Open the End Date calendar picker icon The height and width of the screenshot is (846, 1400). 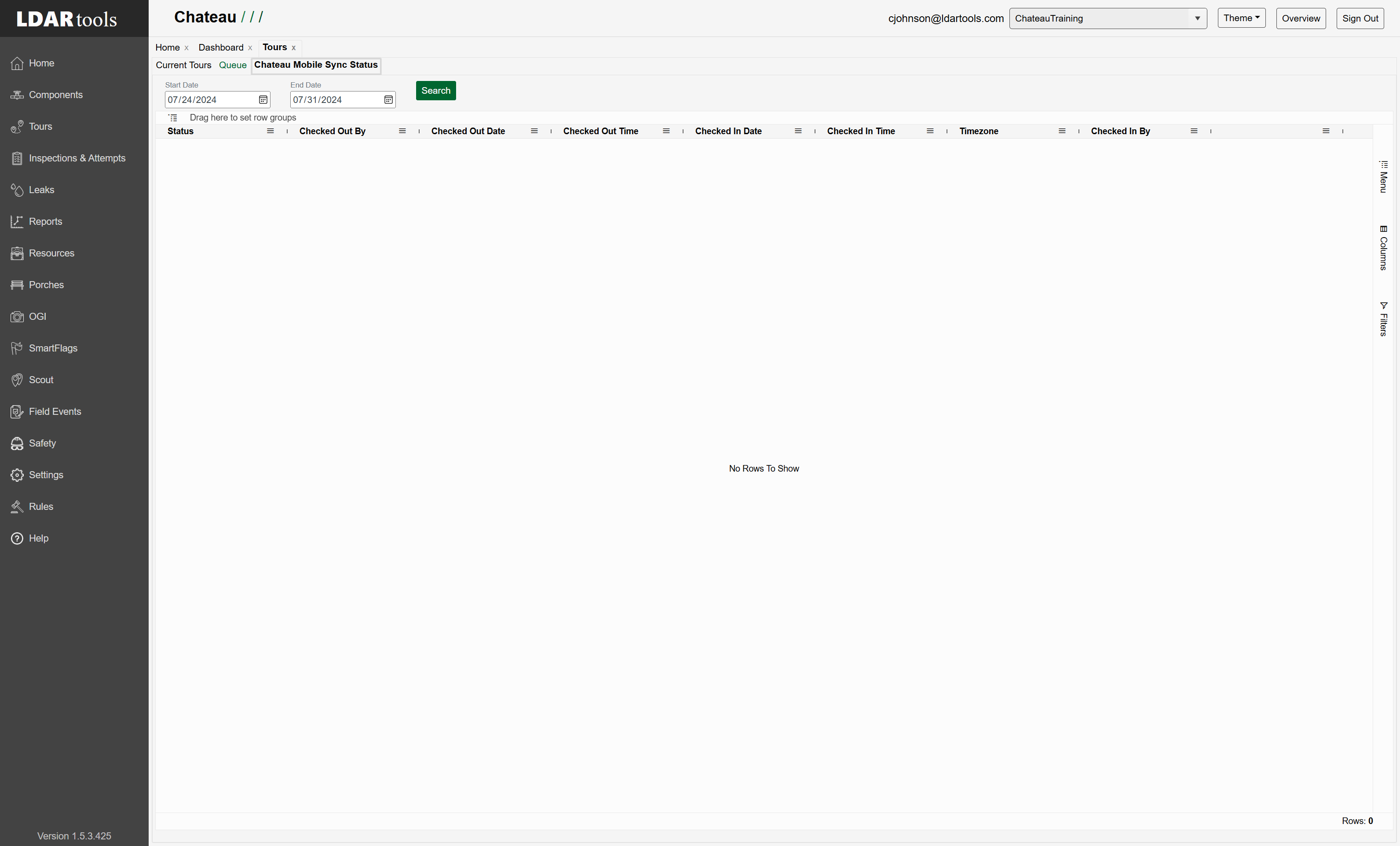click(x=389, y=100)
